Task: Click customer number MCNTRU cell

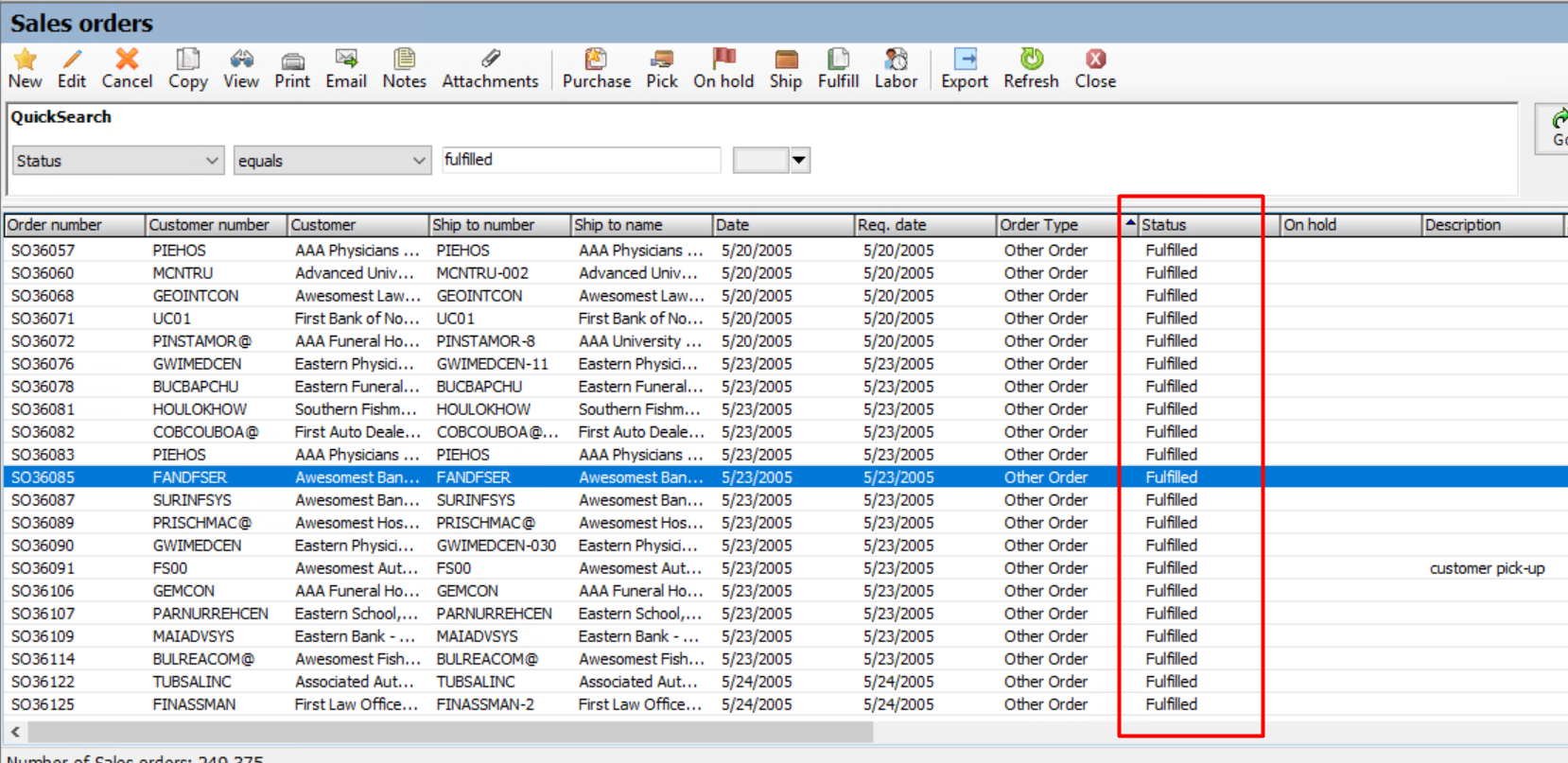Action: point(183,273)
